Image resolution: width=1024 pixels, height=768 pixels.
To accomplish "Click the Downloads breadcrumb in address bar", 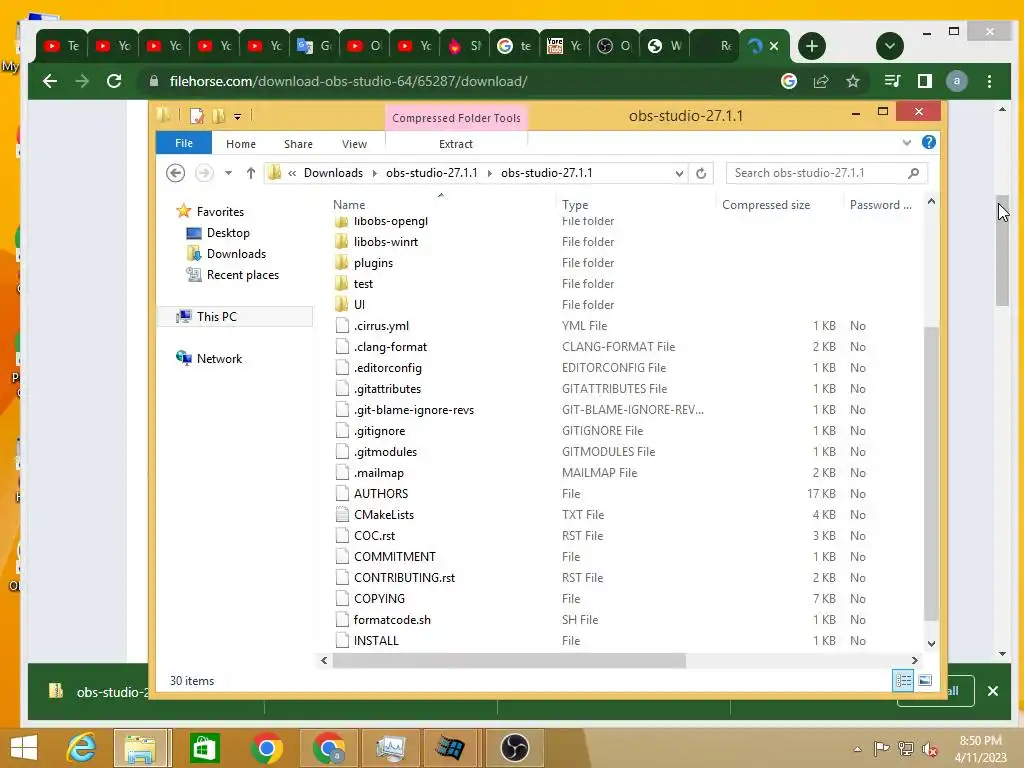I will (333, 173).
